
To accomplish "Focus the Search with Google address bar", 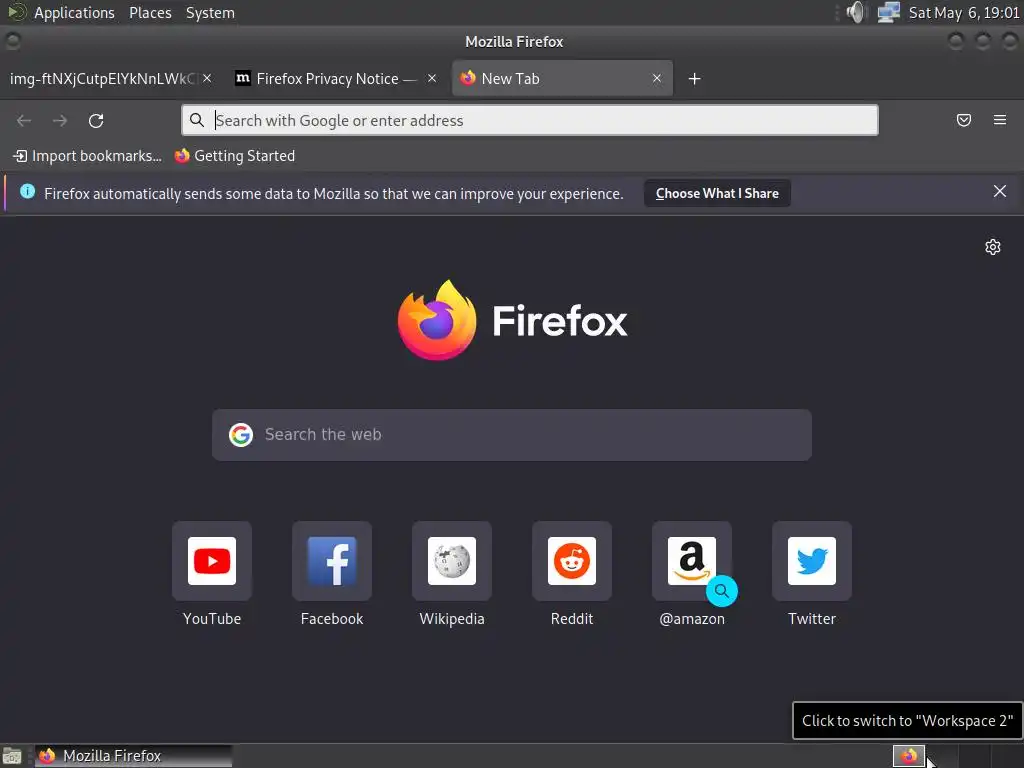I will click(x=530, y=120).
